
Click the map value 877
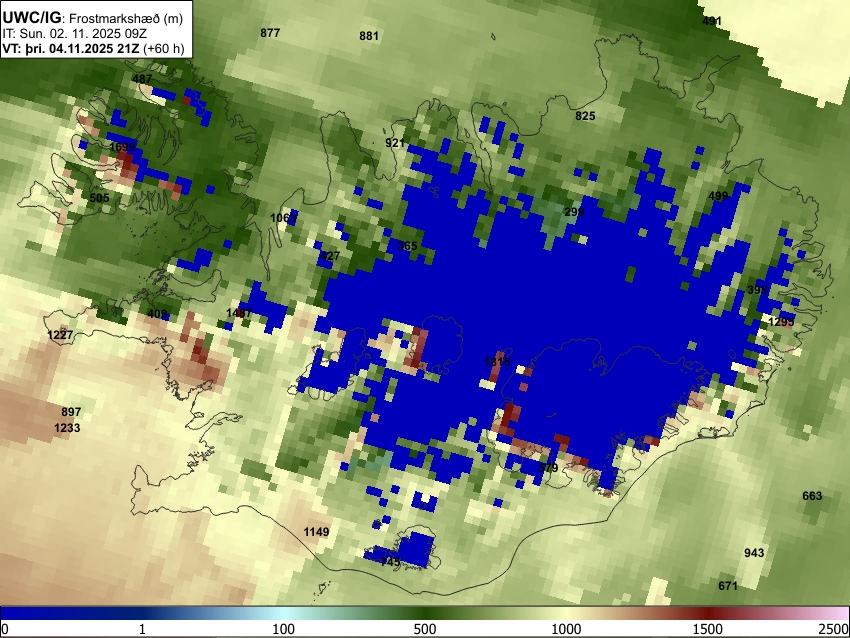(270, 33)
